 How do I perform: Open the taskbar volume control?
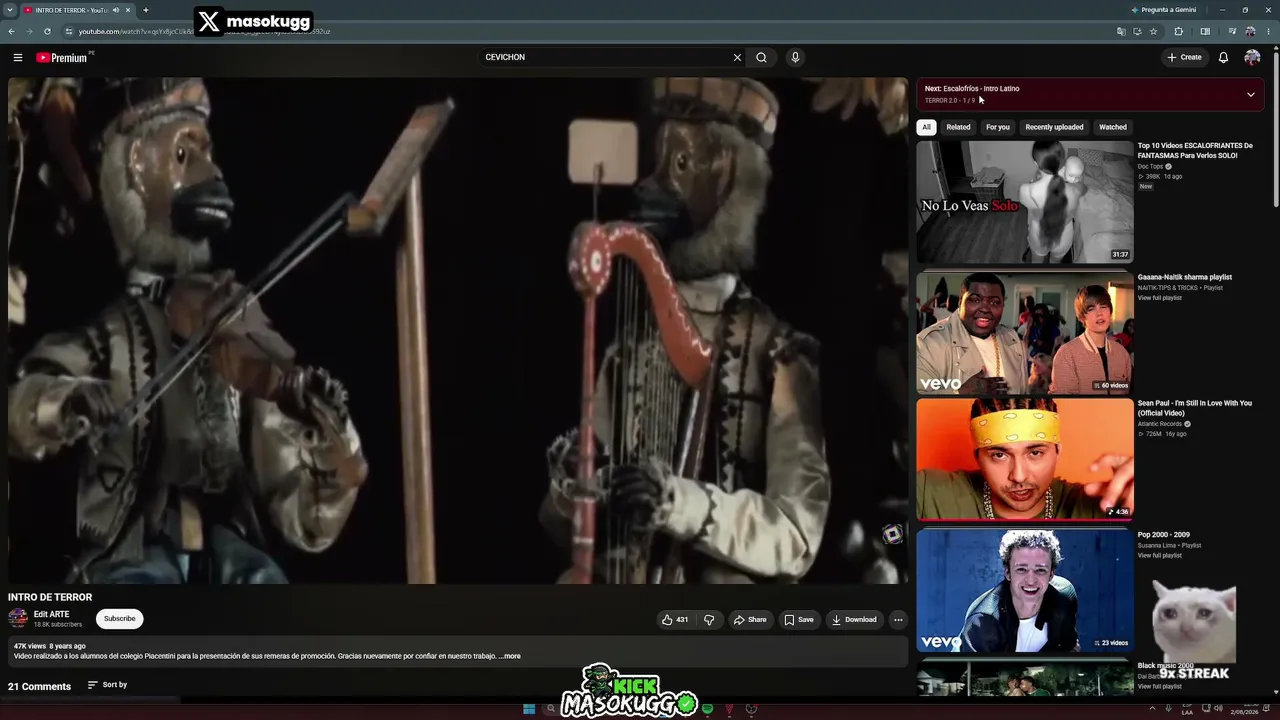[x=1217, y=709]
